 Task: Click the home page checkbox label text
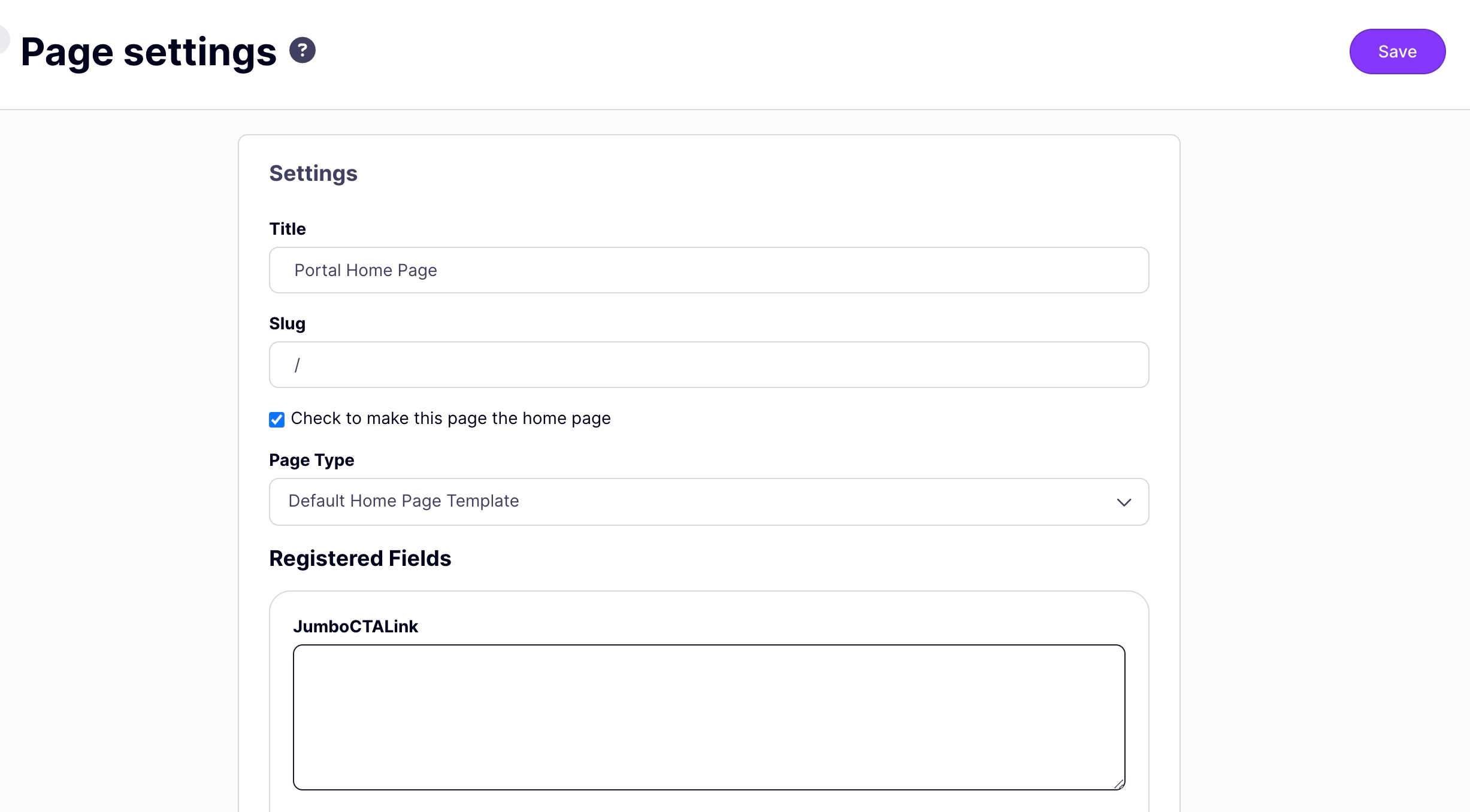pyautogui.click(x=450, y=419)
